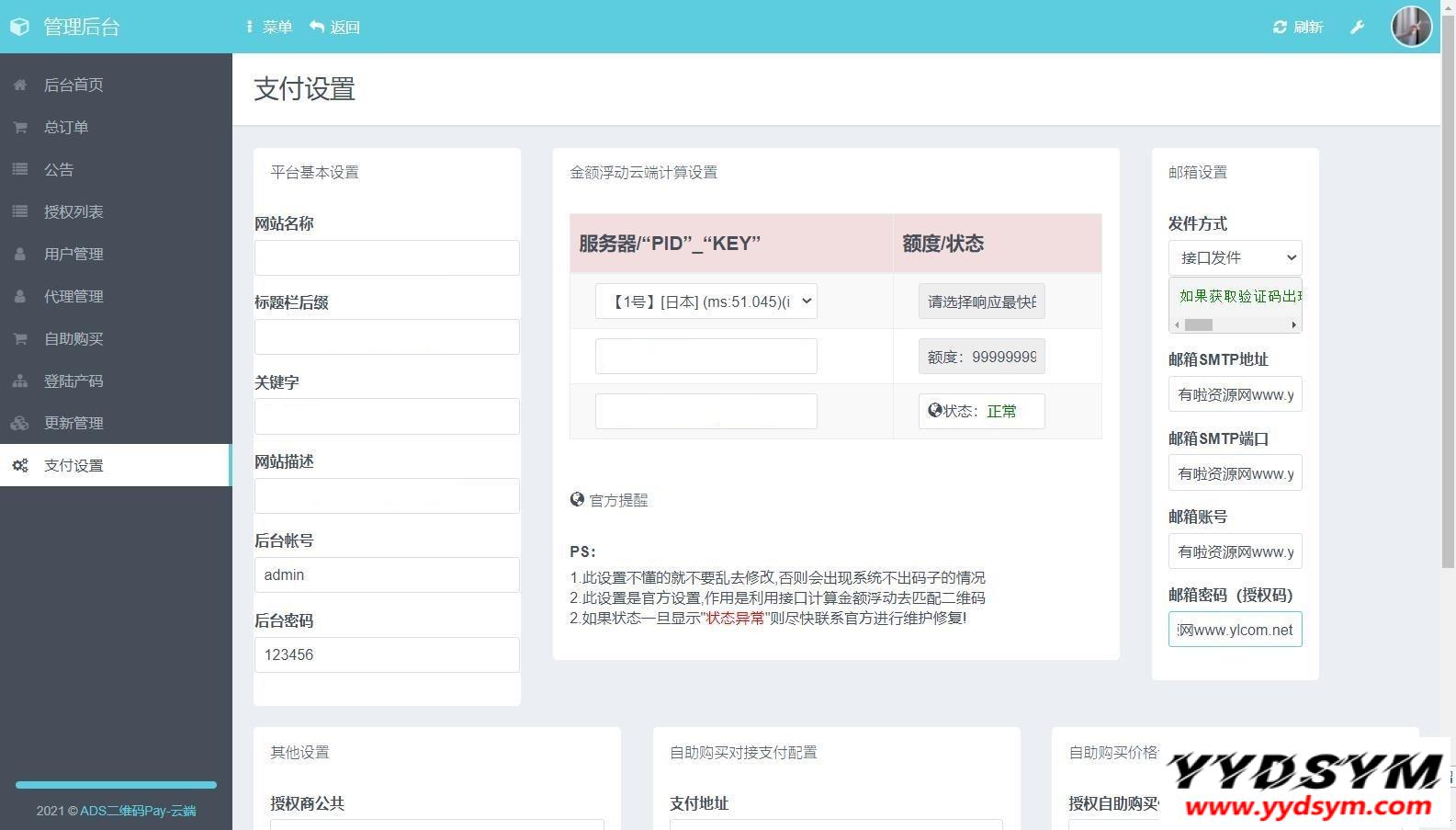
Task: Focus the 网站名称 input field
Action: pos(387,258)
